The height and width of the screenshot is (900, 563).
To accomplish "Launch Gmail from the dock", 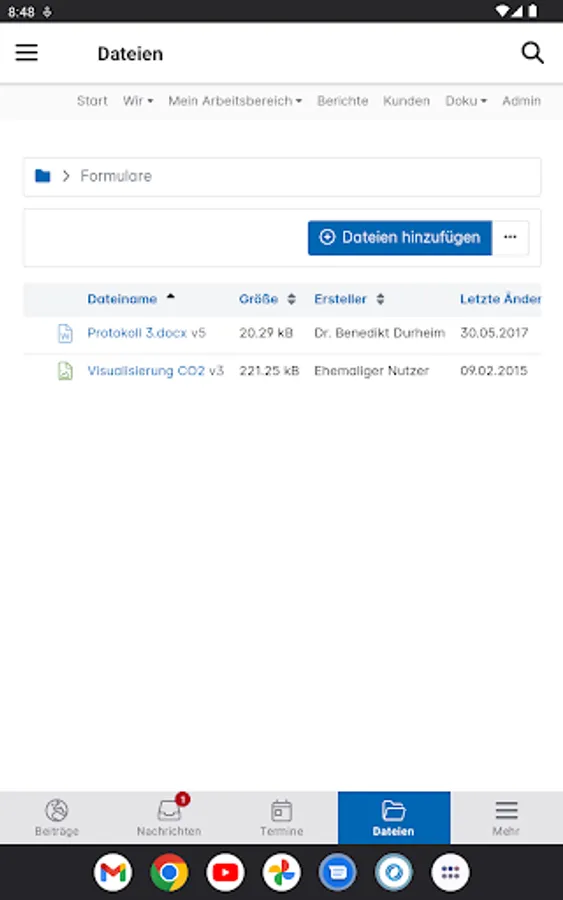I will pyautogui.click(x=113, y=872).
